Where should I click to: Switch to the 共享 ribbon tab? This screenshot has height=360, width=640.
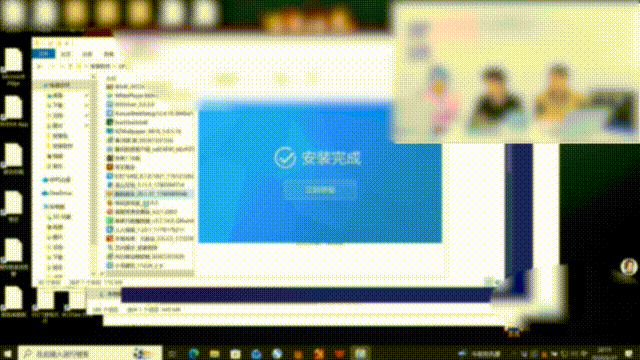[x=87, y=54]
